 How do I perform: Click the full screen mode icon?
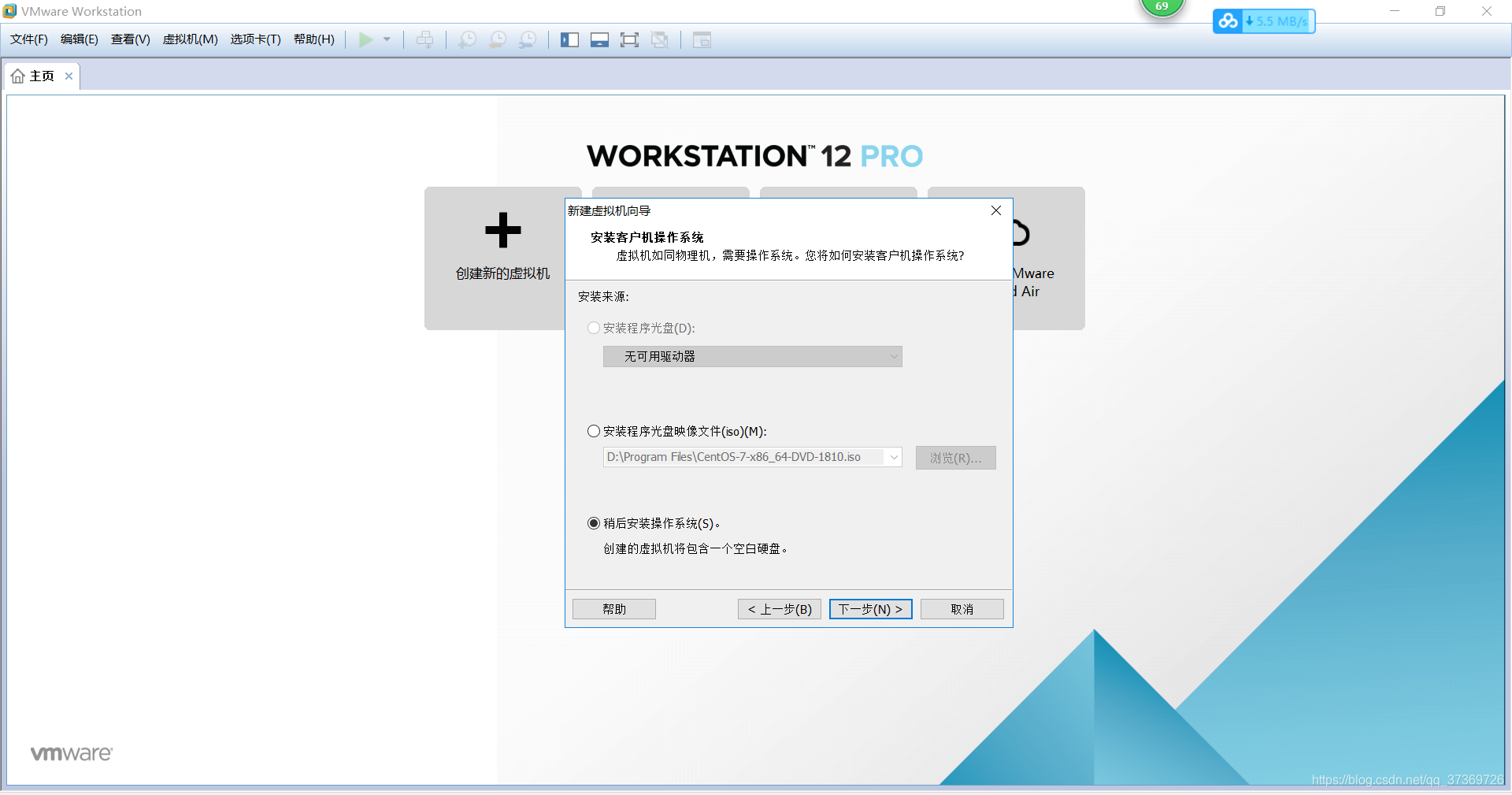point(629,39)
